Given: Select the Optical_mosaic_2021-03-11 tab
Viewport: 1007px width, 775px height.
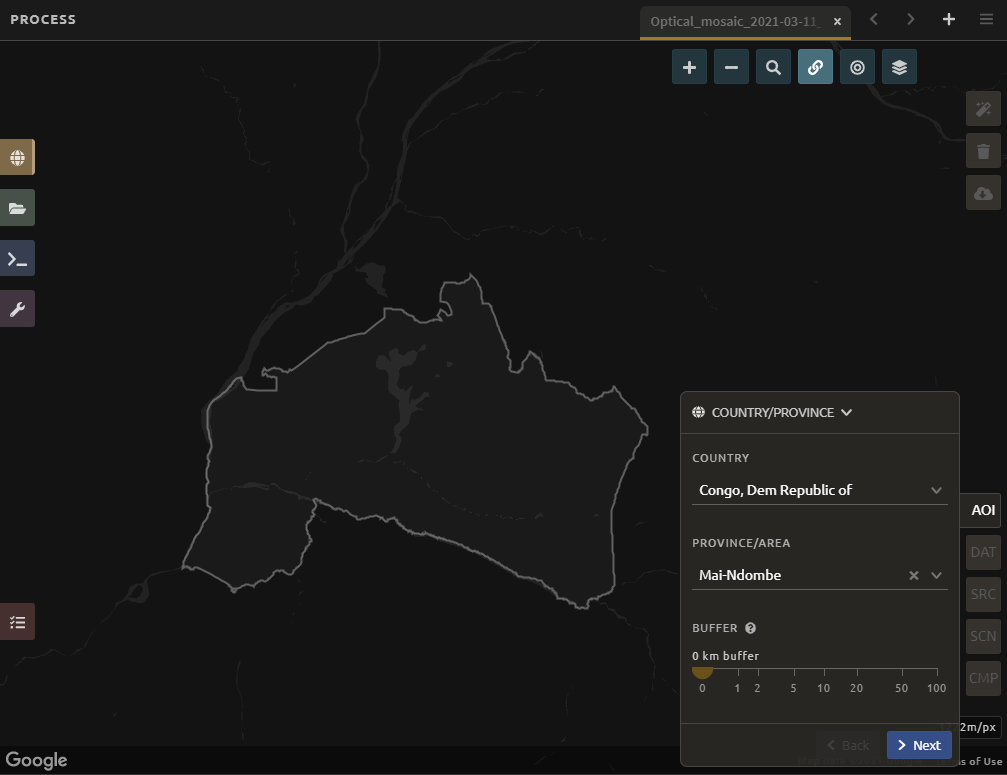Looking at the screenshot, I should (x=734, y=21).
